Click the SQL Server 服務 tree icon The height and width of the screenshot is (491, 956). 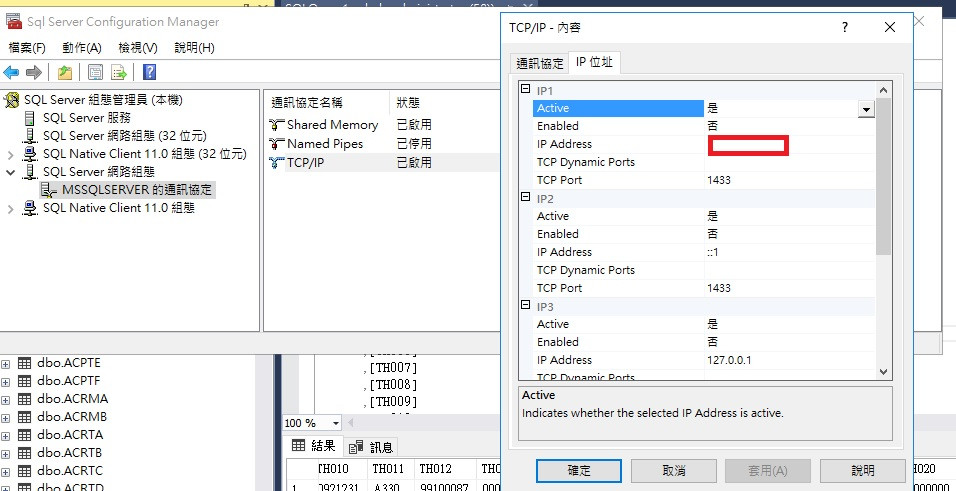click(29, 118)
